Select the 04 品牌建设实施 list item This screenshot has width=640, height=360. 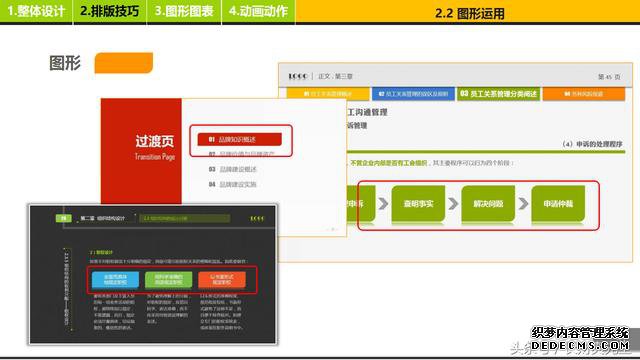coord(233,184)
